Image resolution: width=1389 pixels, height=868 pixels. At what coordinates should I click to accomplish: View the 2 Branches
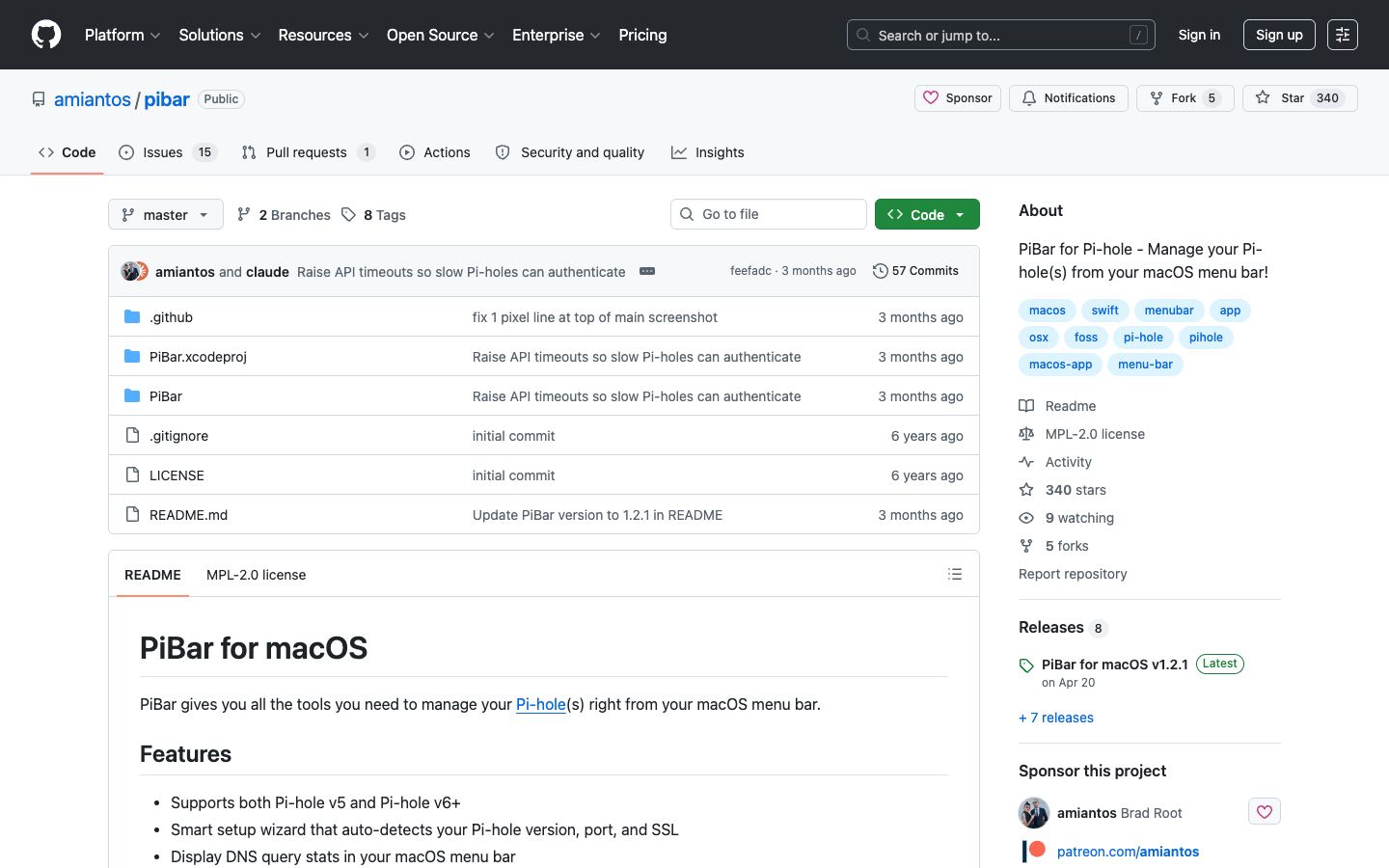point(284,215)
